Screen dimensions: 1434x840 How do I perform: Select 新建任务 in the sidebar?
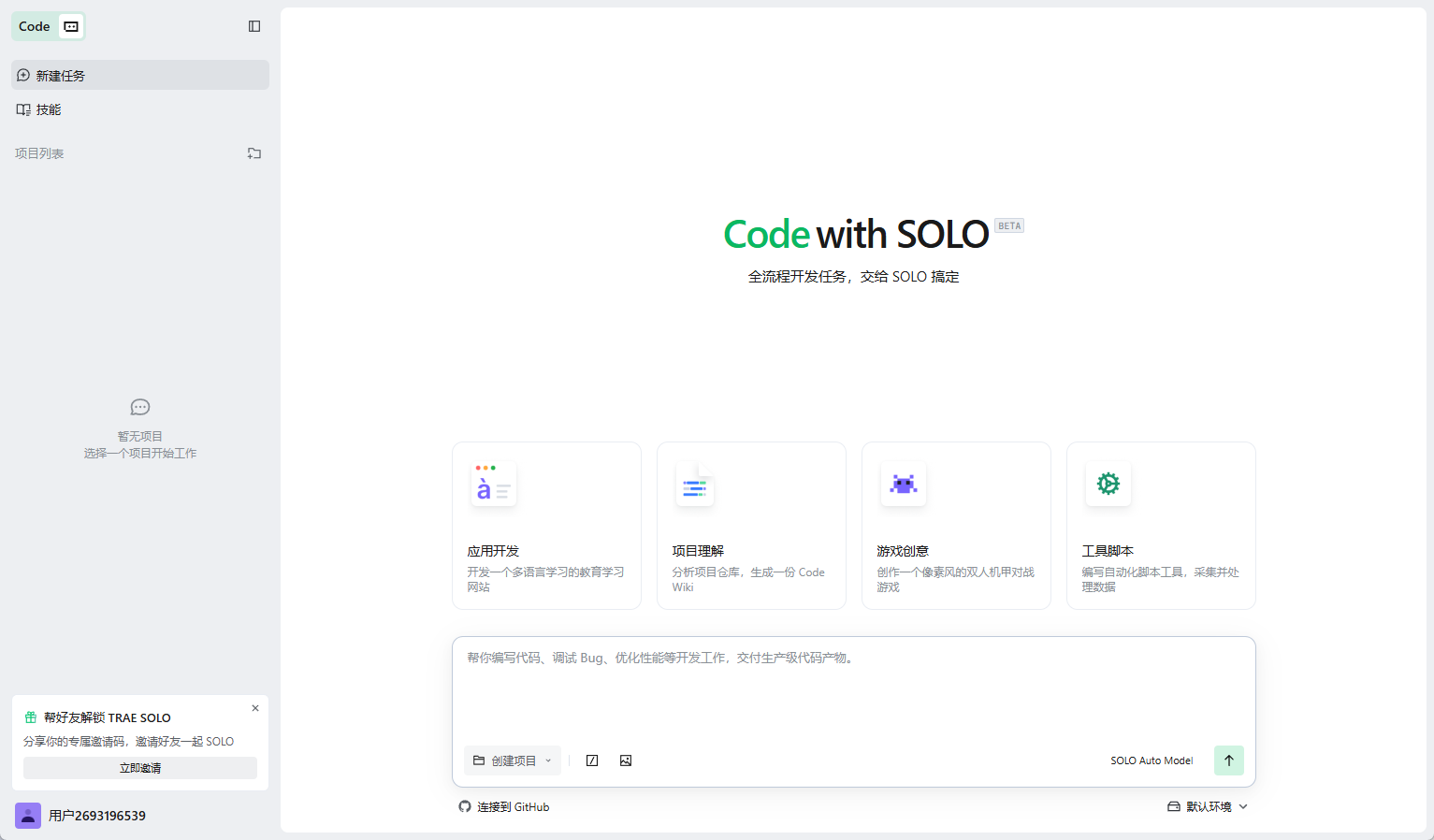[140, 76]
